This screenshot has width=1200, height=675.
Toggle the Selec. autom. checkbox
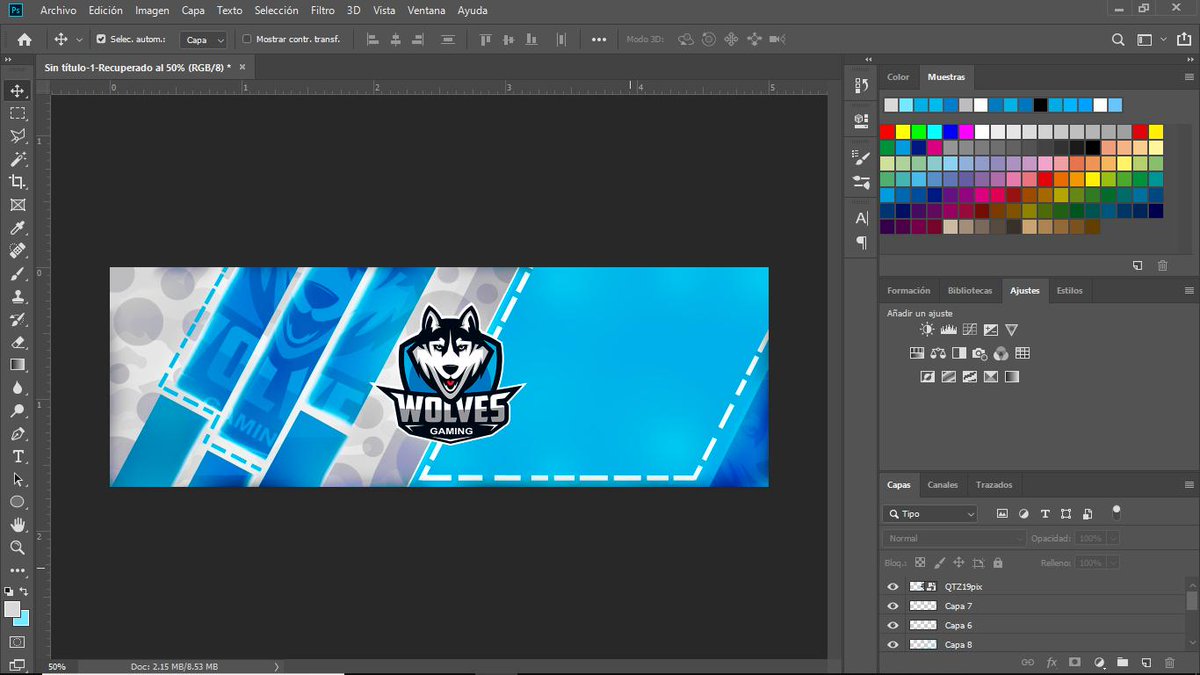click(100, 39)
